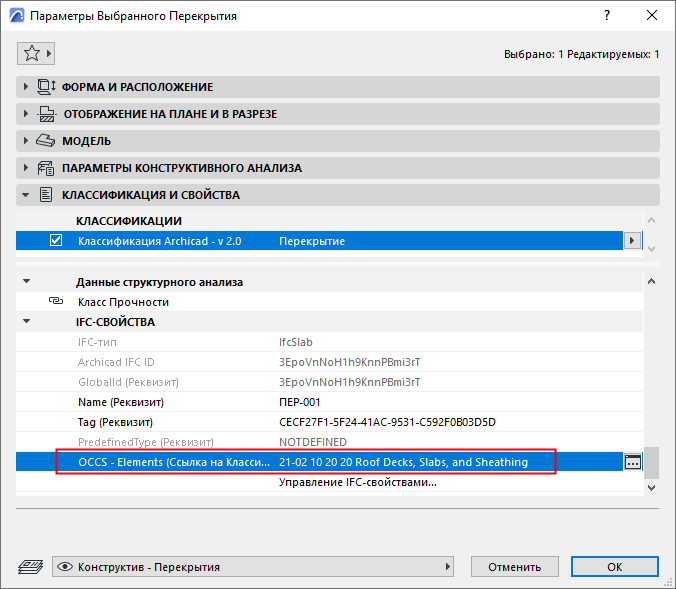Screen dimensions: 676x589
Task: Click the Отображение на плане panel icon
Action: [47, 114]
